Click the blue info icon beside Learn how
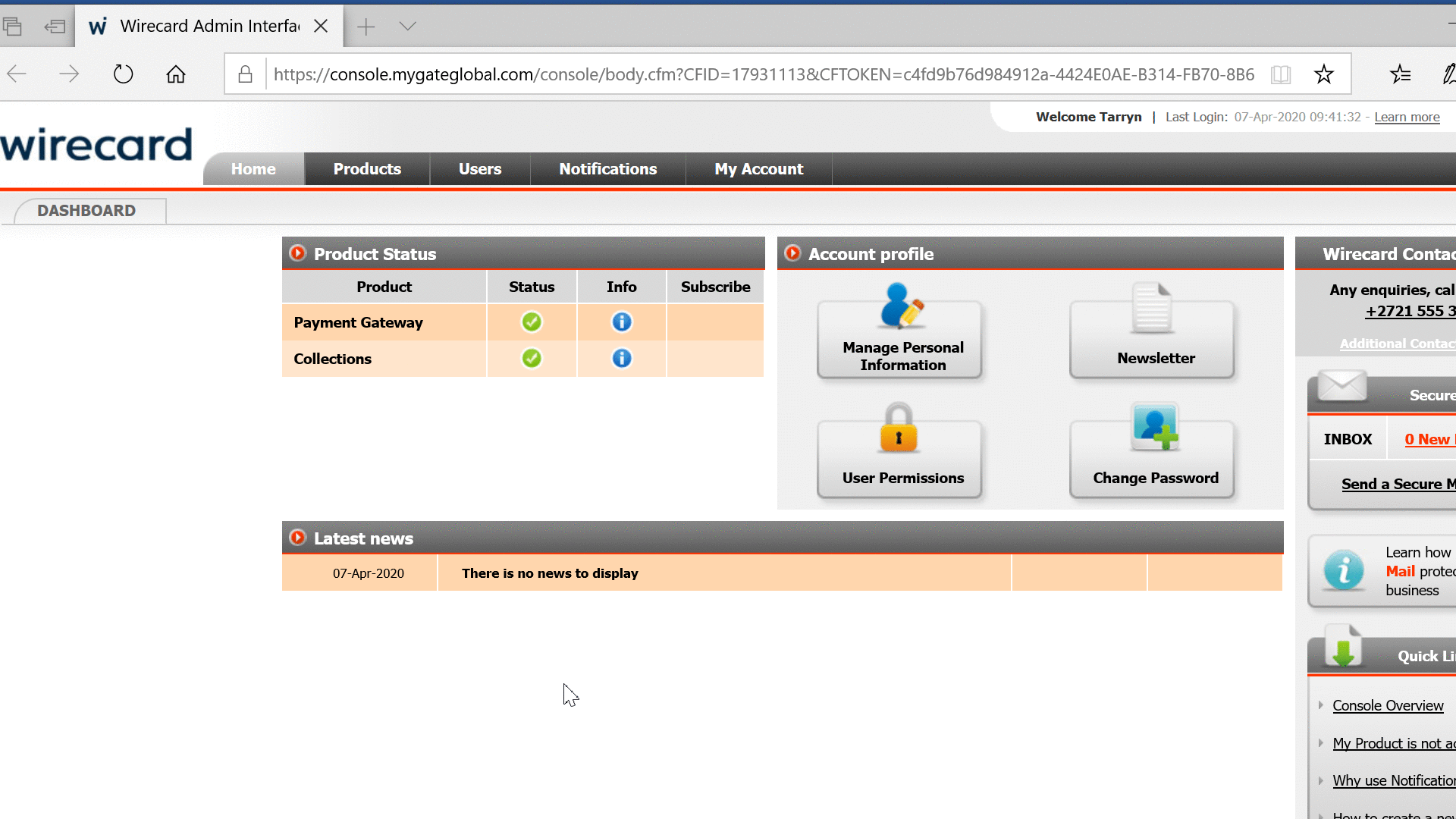The height and width of the screenshot is (819, 1456). coord(1344,570)
